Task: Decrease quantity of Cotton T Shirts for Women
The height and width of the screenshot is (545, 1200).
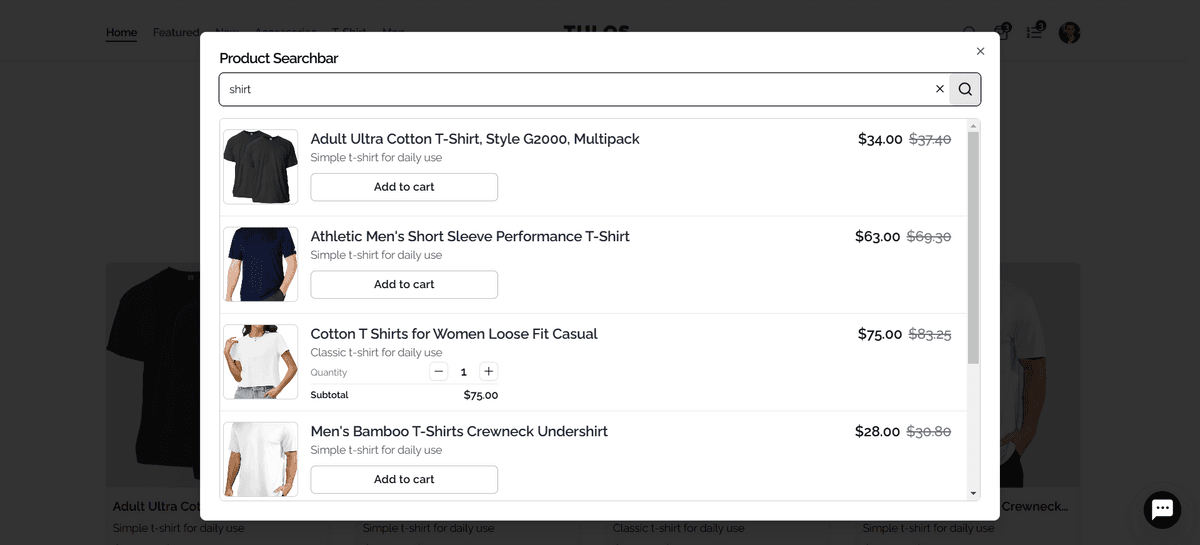Action: pos(439,372)
